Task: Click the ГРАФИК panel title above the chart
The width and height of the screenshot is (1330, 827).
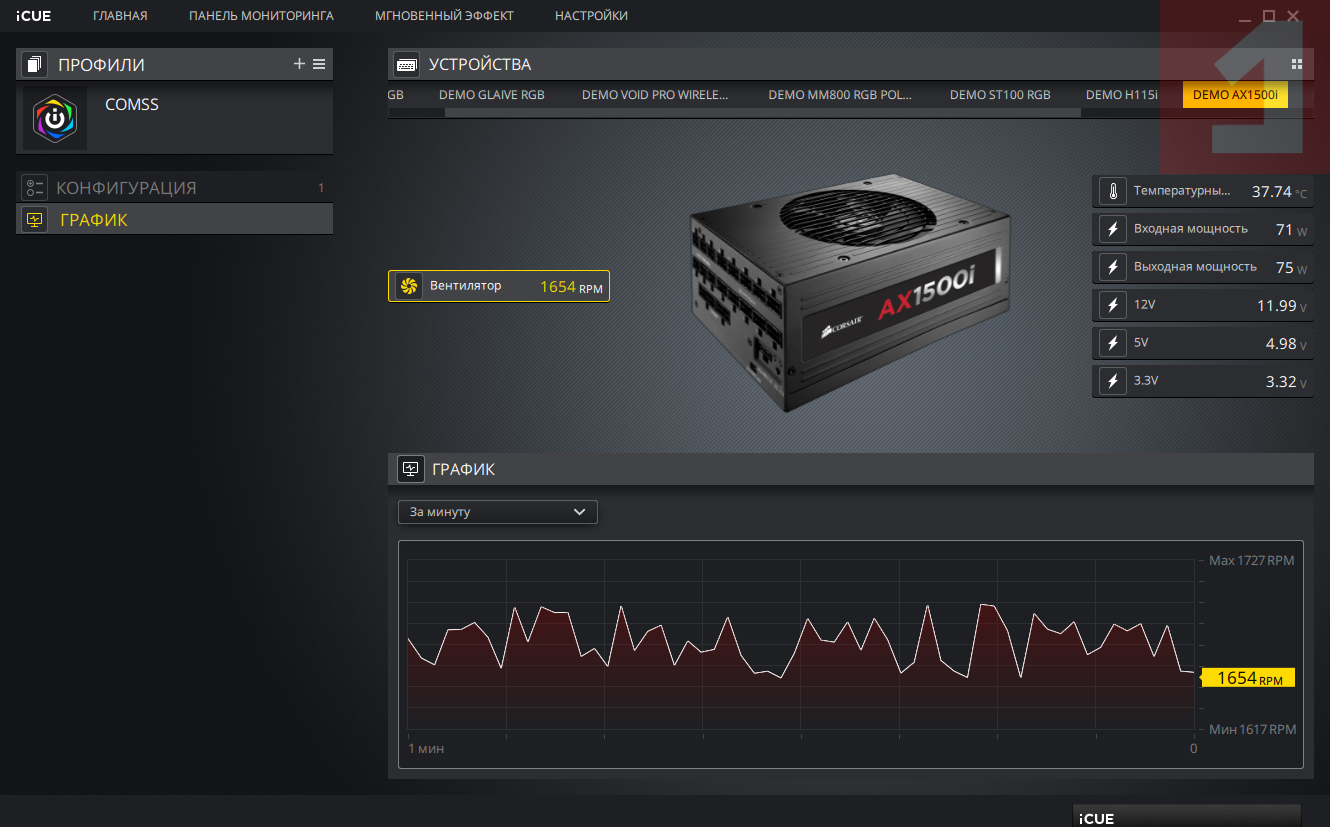Action: (463, 469)
